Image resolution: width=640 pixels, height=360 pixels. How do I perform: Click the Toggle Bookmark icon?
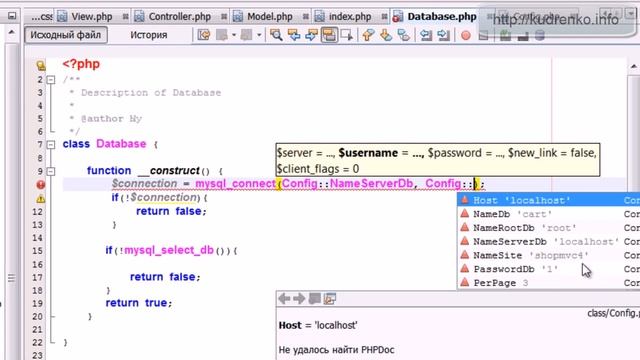coord(403,35)
